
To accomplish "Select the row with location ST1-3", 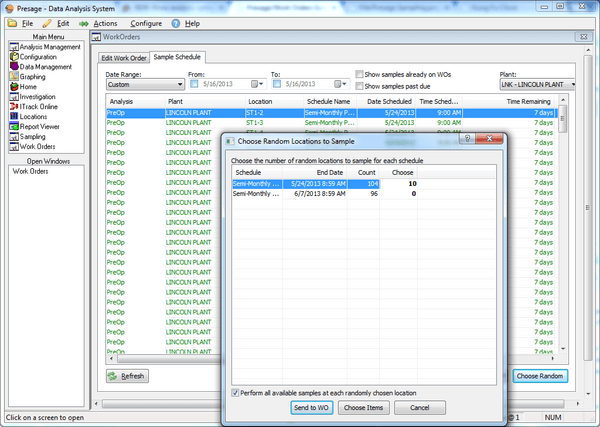I will 331,123.
